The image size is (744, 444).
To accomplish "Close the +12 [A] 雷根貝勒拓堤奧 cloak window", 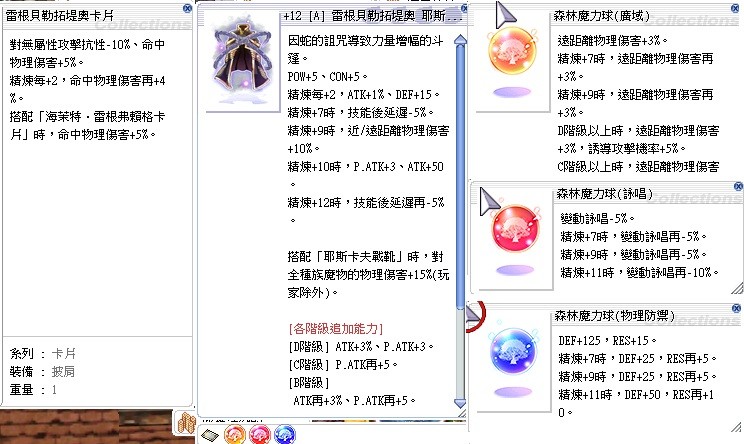I will 465,8.
